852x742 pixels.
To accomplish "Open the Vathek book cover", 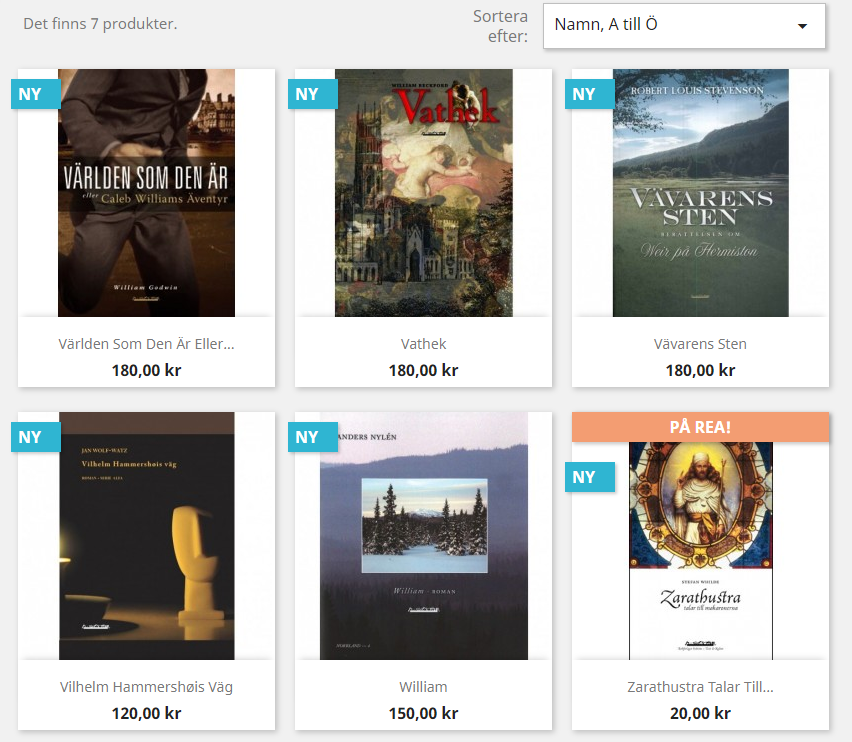I will (424, 193).
